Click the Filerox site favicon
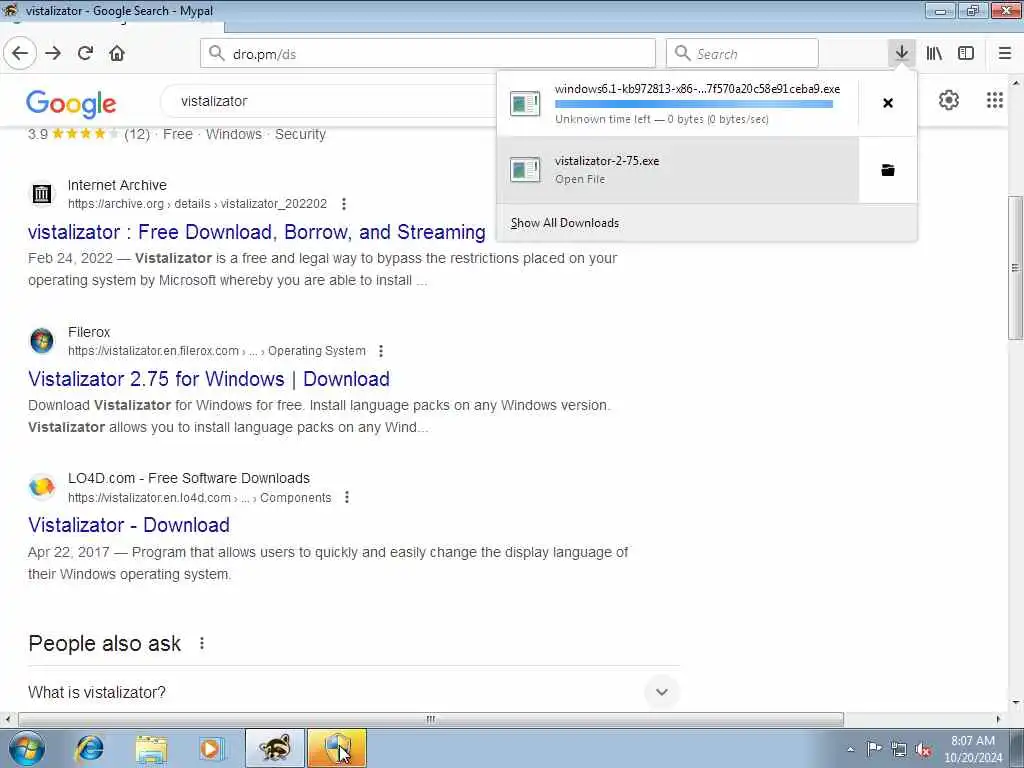This screenshot has height=768, width=1024. pyautogui.click(x=42, y=341)
